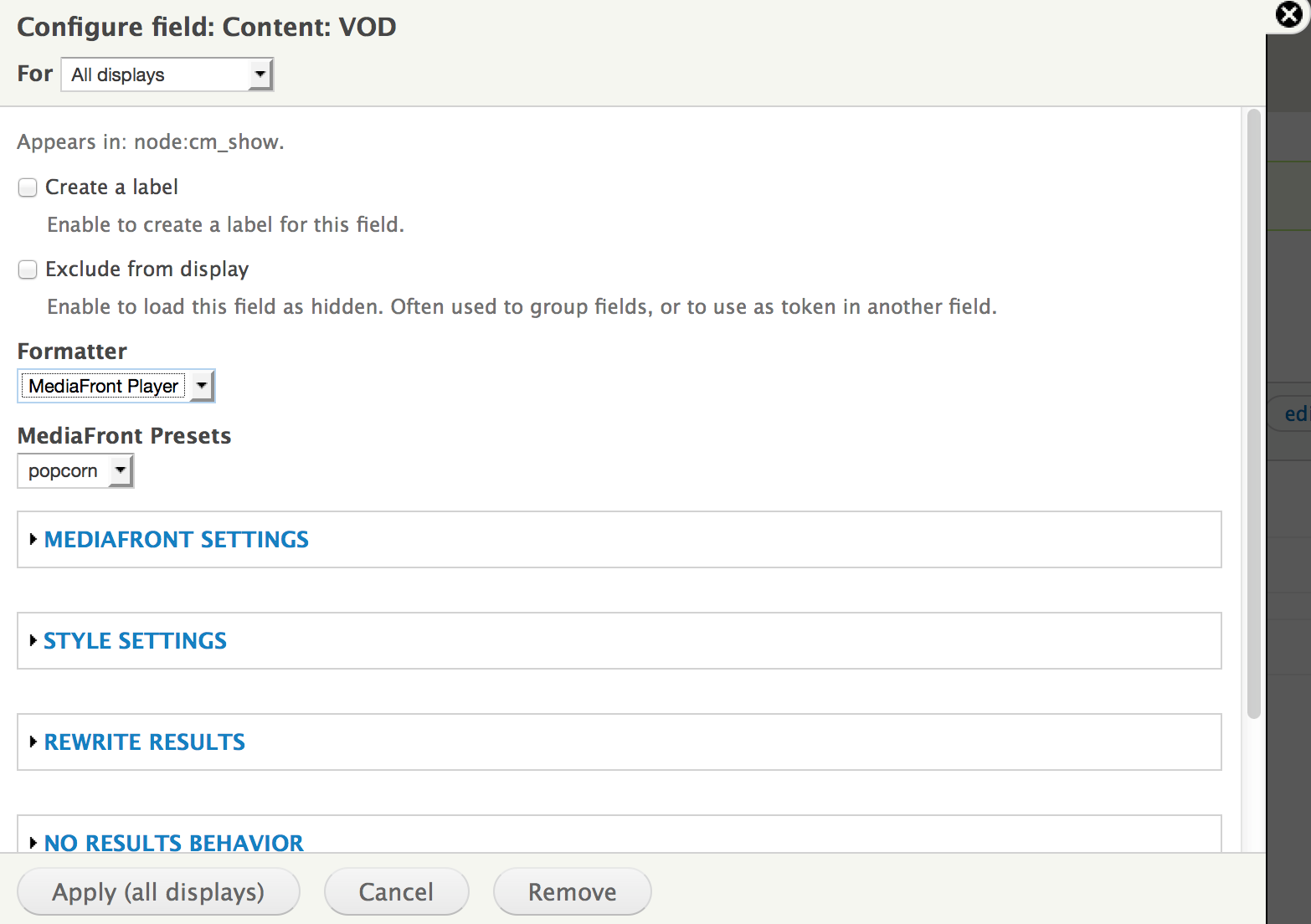Viewport: 1311px width, 924px height.
Task: Click the triangle arrow beside No Results Behavior
Action: coord(33,843)
